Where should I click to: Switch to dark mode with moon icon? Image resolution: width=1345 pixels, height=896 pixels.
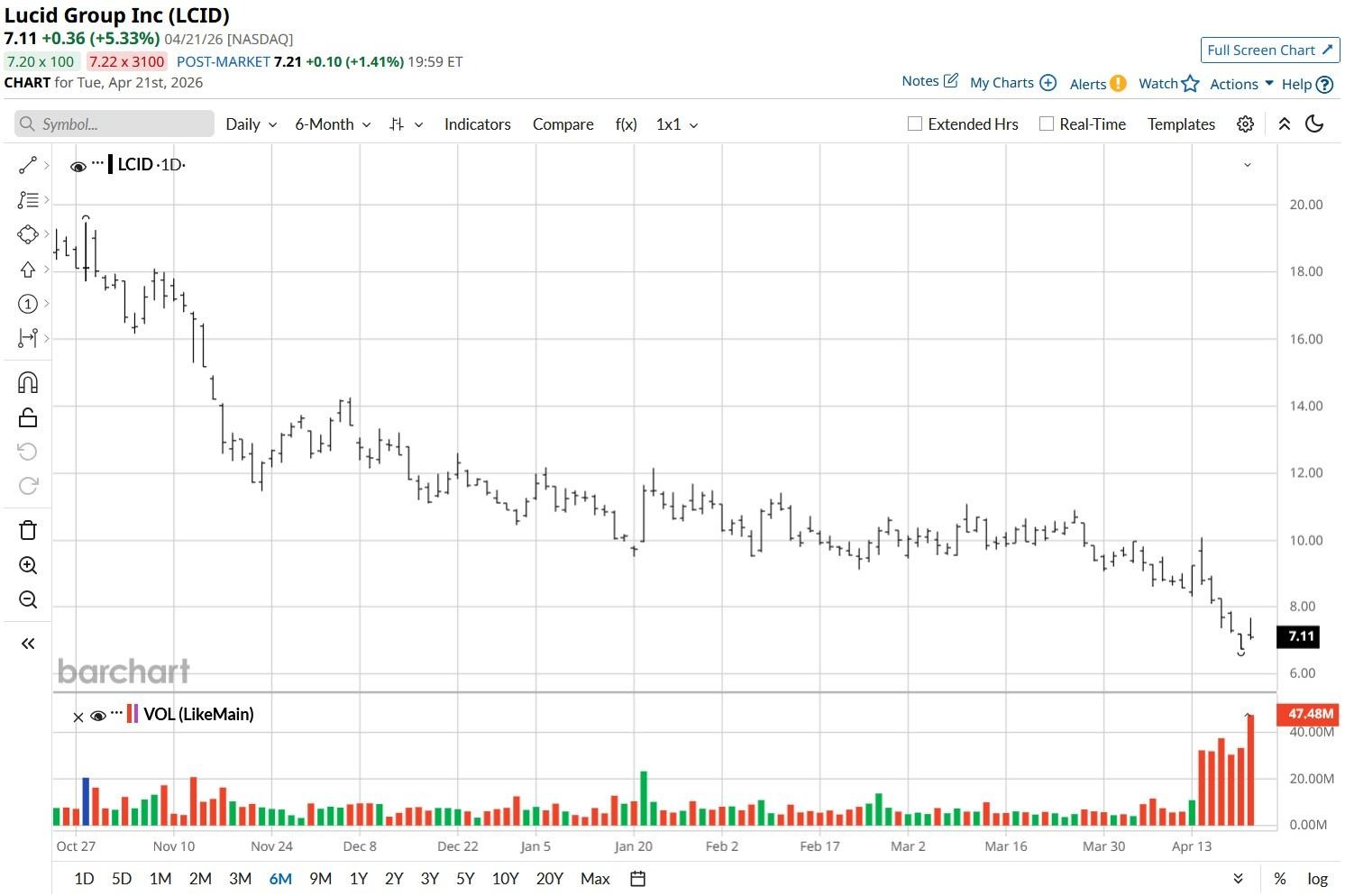1314,124
